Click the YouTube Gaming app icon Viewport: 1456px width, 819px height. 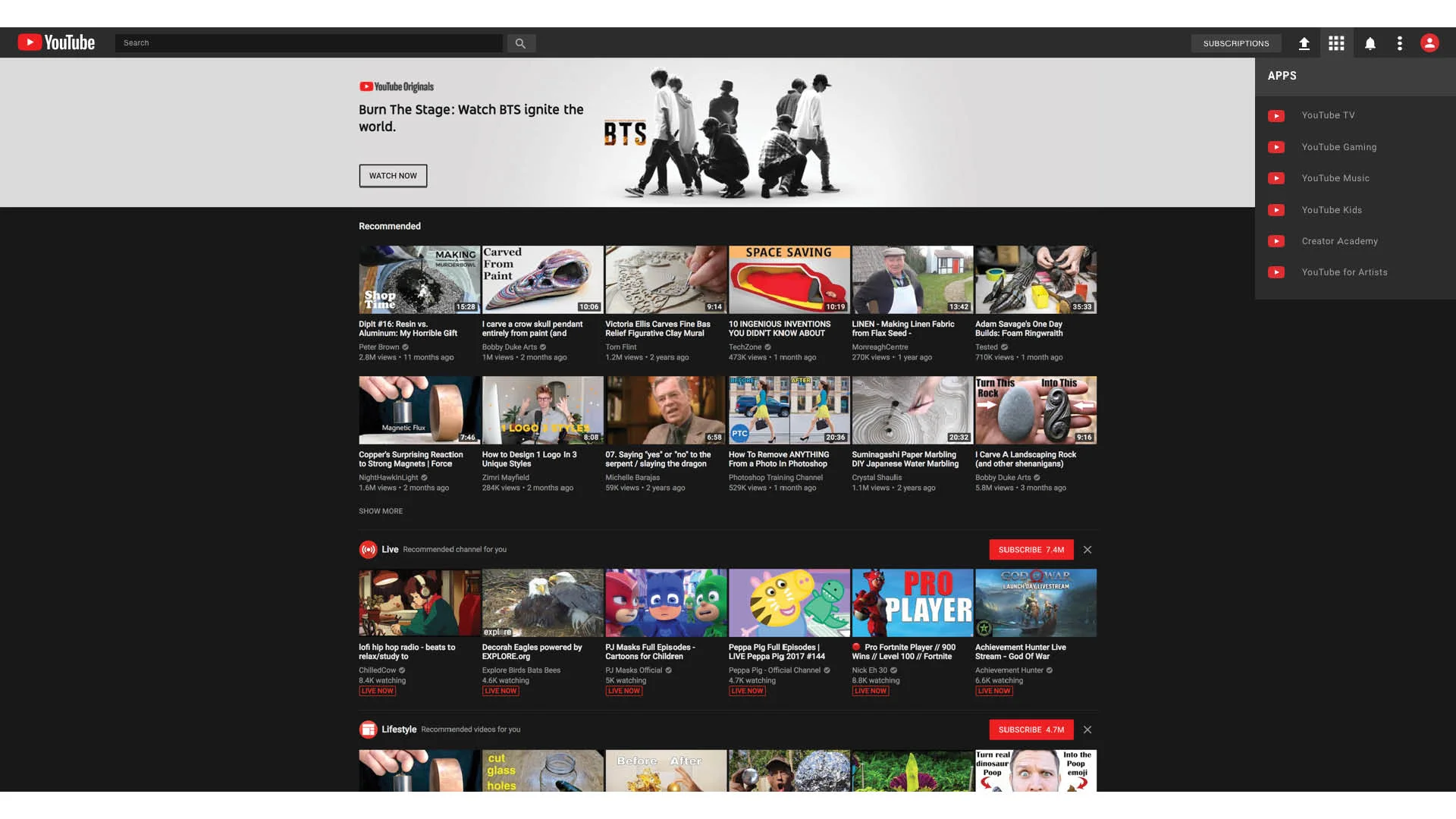1276,147
